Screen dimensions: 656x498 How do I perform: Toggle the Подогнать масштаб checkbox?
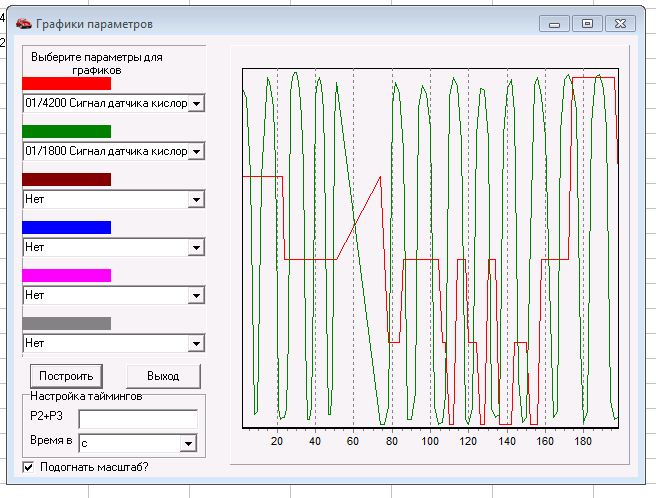pyautogui.click(x=29, y=467)
